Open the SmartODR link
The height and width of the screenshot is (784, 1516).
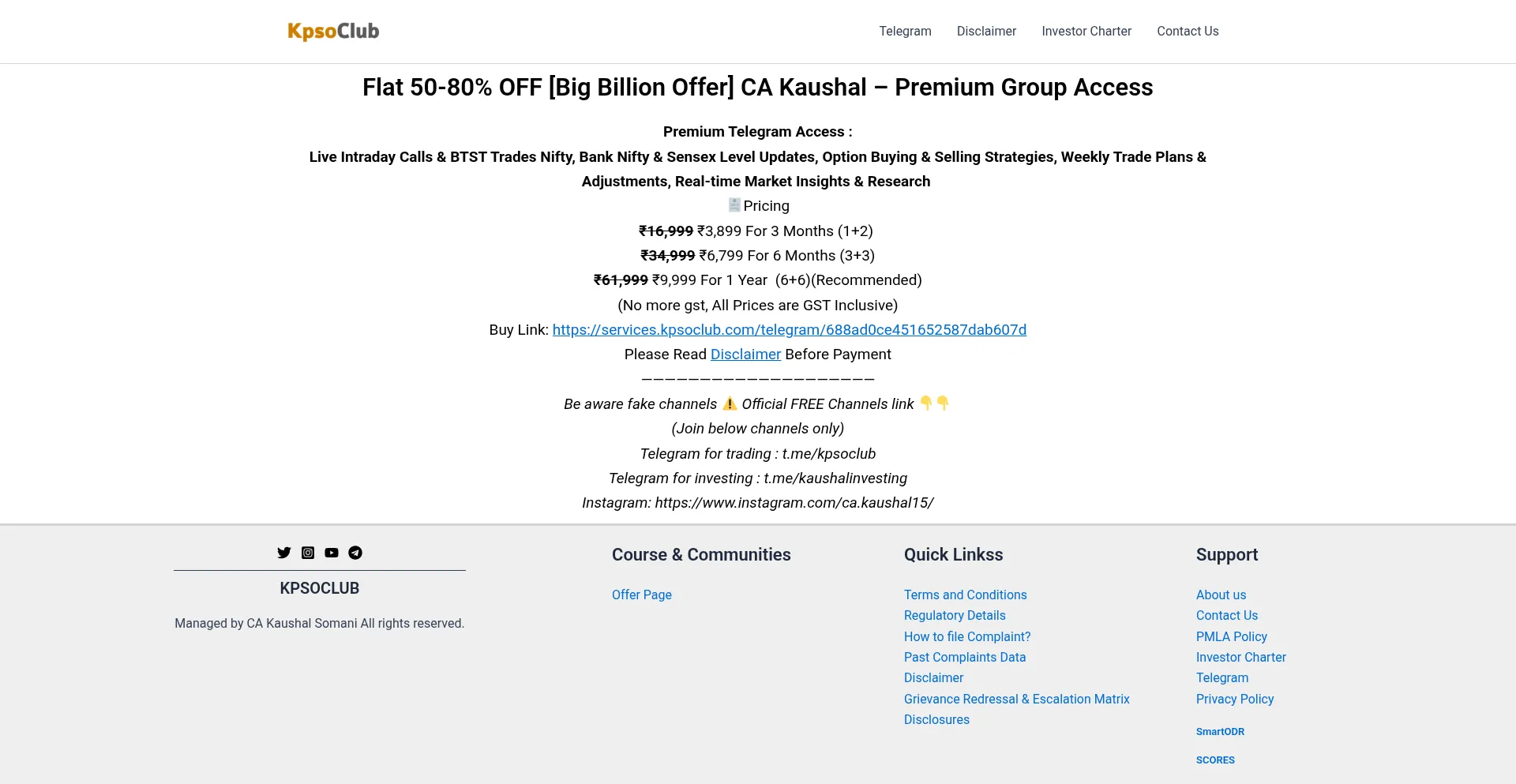(1220, 732)
